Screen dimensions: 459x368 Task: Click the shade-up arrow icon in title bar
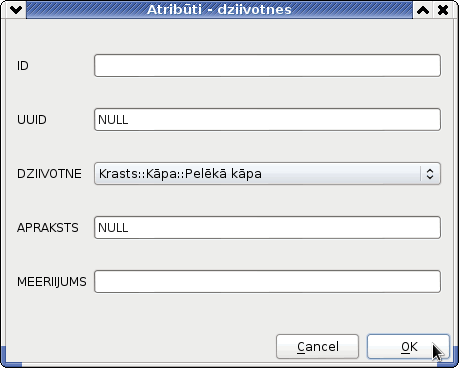coord(423,10)
